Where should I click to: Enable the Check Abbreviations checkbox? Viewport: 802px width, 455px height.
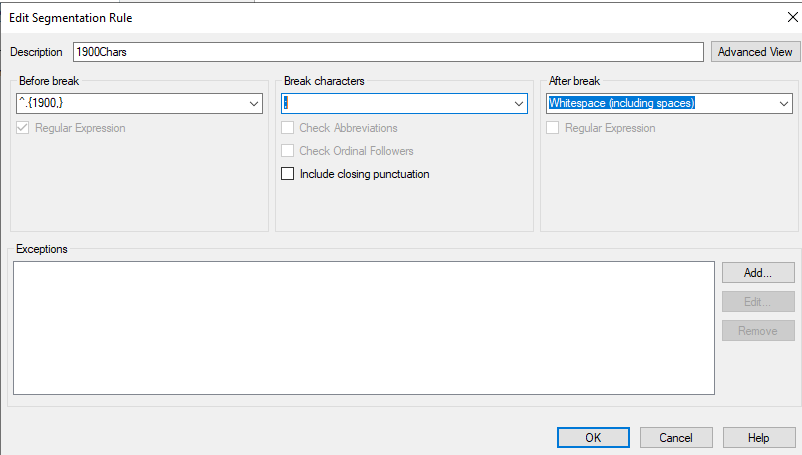288,128
